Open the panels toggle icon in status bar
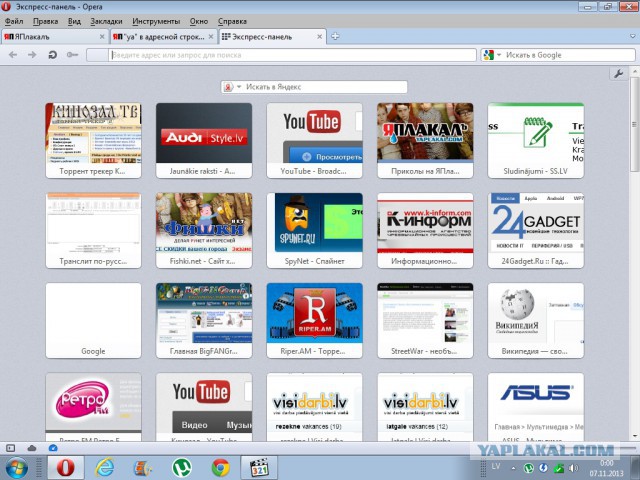This screenshot has height=480, width=640. coord(11,448)
